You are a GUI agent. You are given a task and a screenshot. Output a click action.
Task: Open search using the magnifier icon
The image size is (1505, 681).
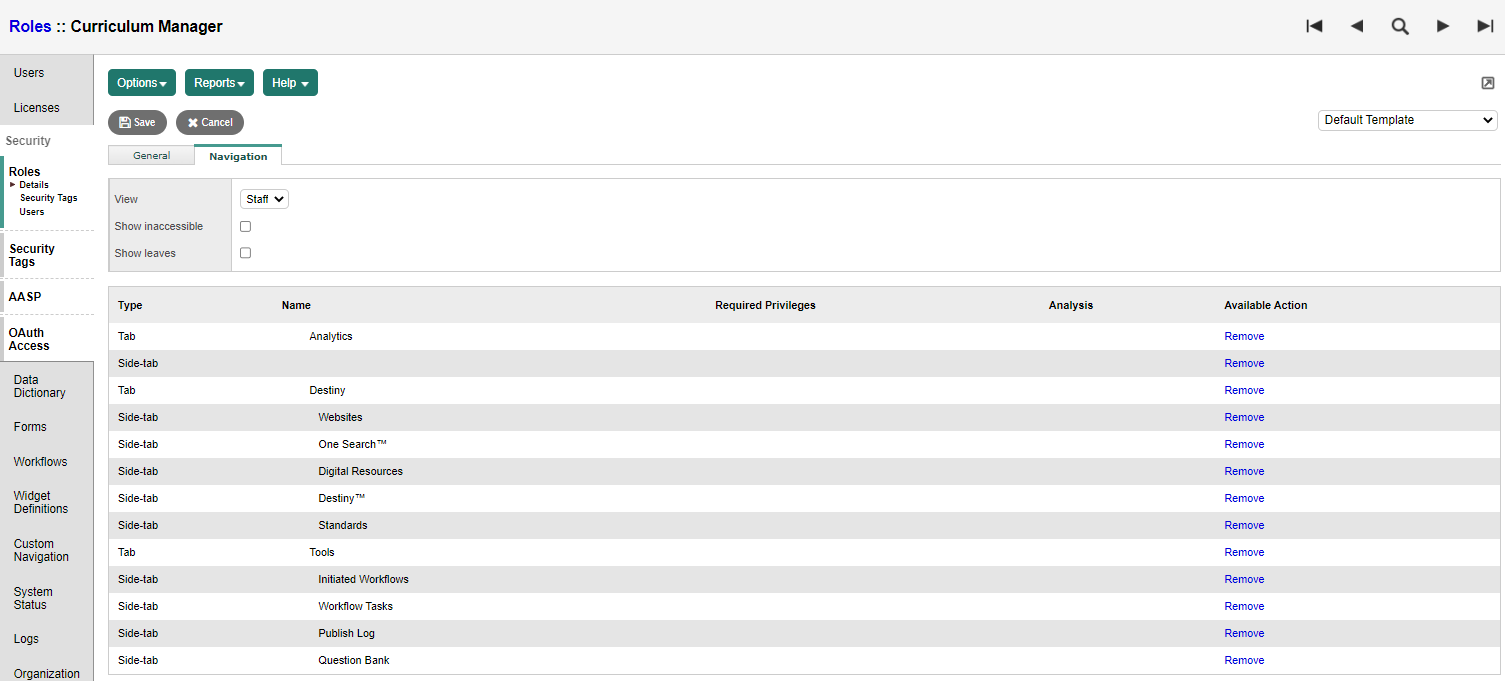coord(1400,26)
